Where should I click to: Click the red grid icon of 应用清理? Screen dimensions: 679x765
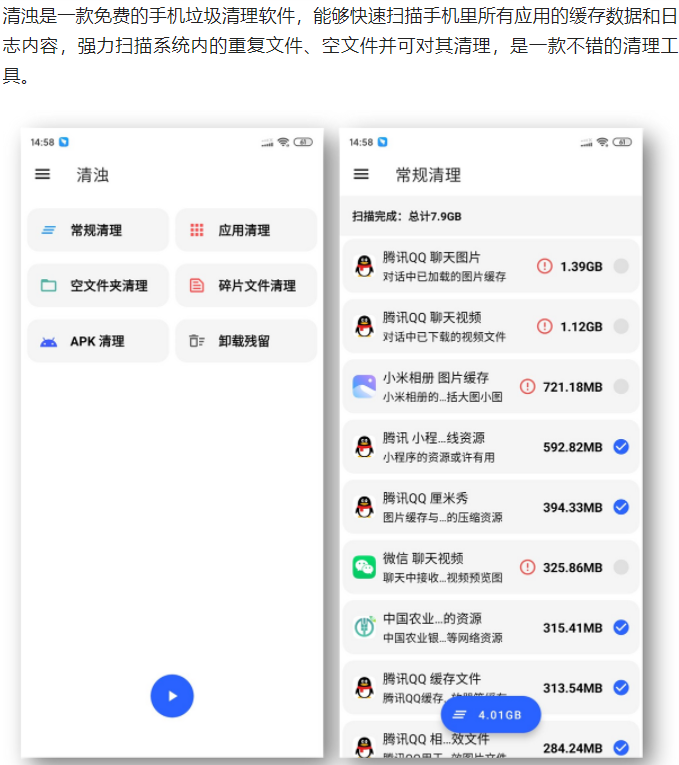click(x=197, y=230)
